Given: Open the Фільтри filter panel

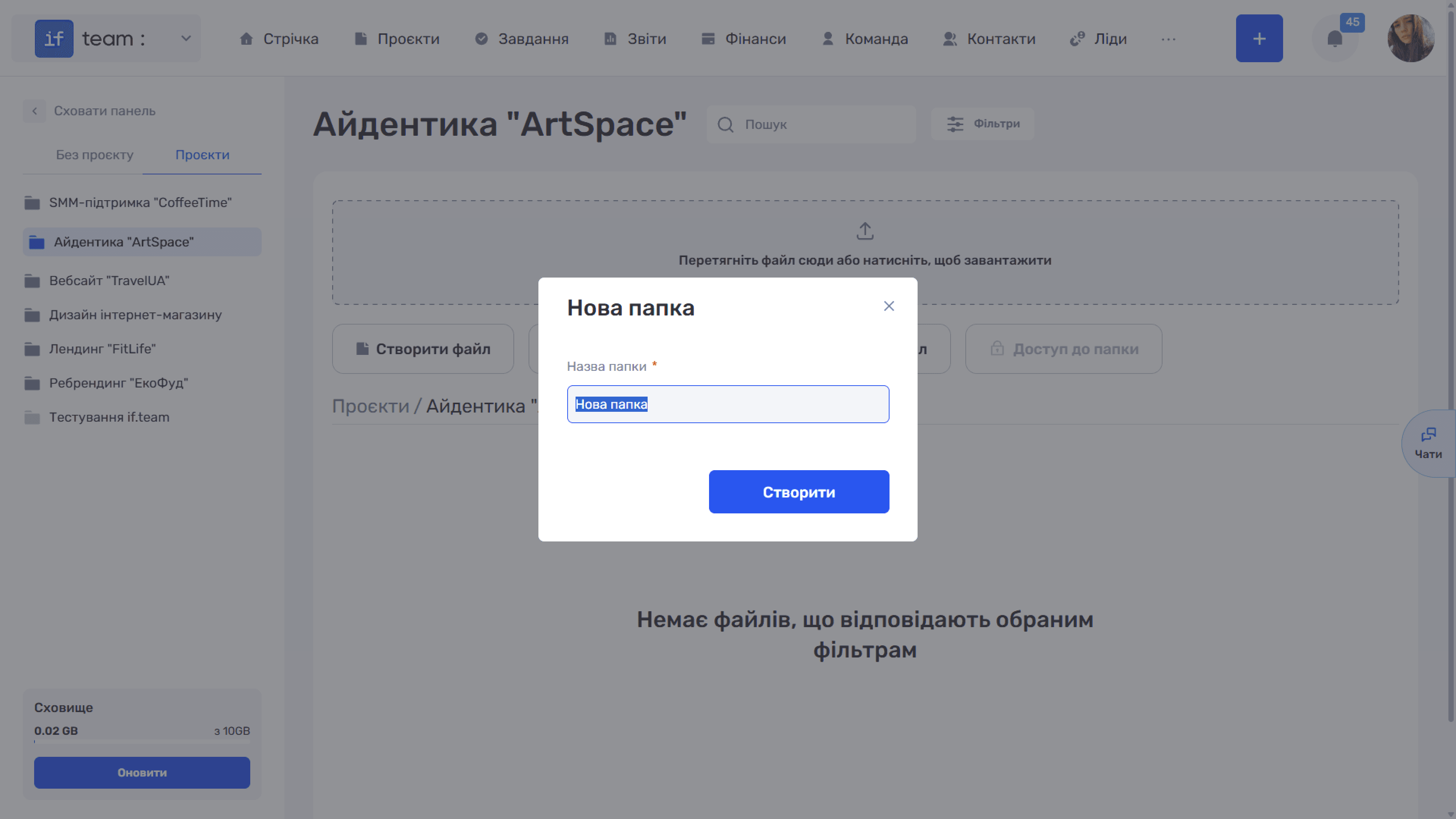Looking at the screenshot, I should click(982, 124).
